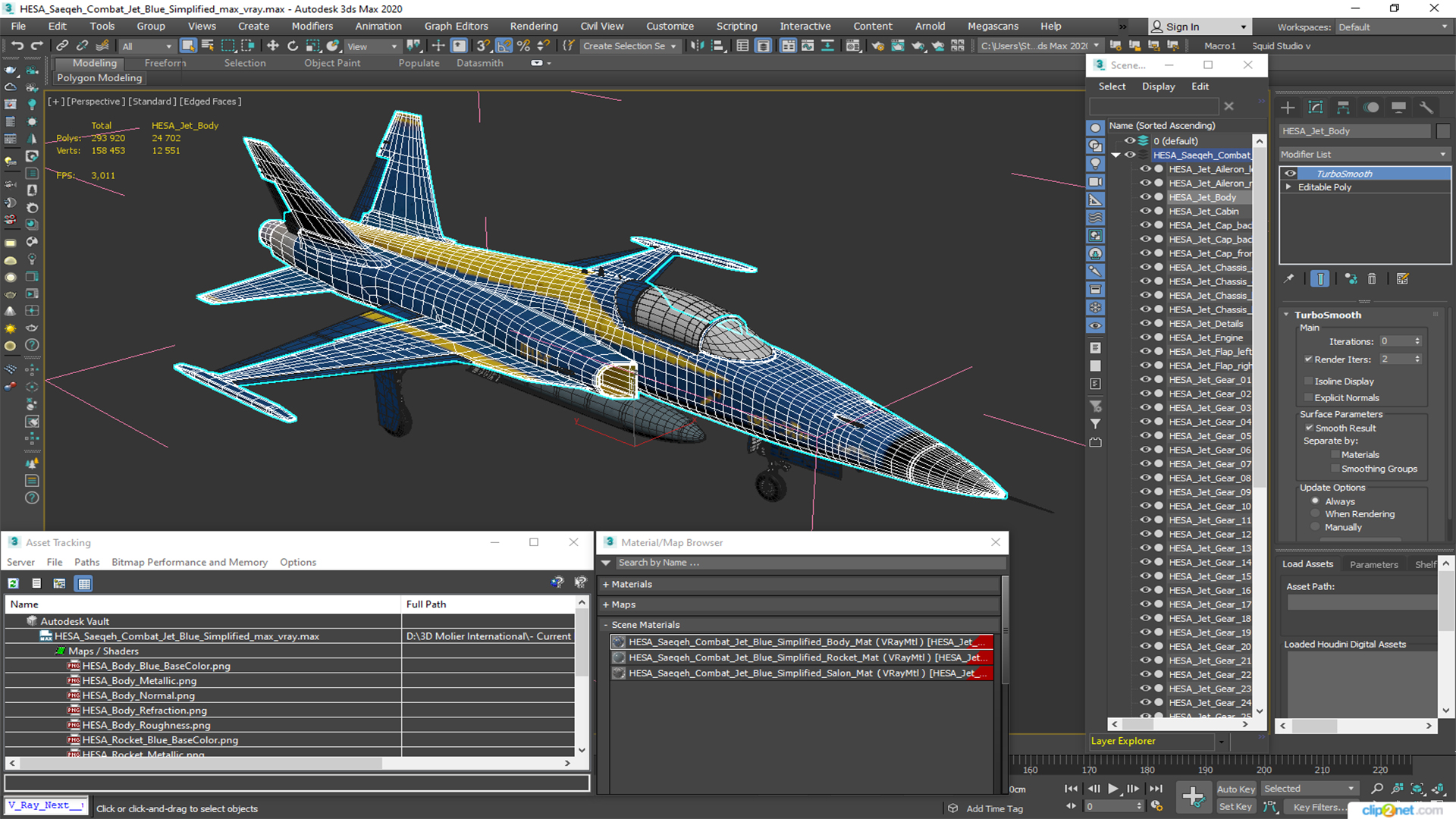Activate the Rotate tool in main toolbar

[293, 46]
